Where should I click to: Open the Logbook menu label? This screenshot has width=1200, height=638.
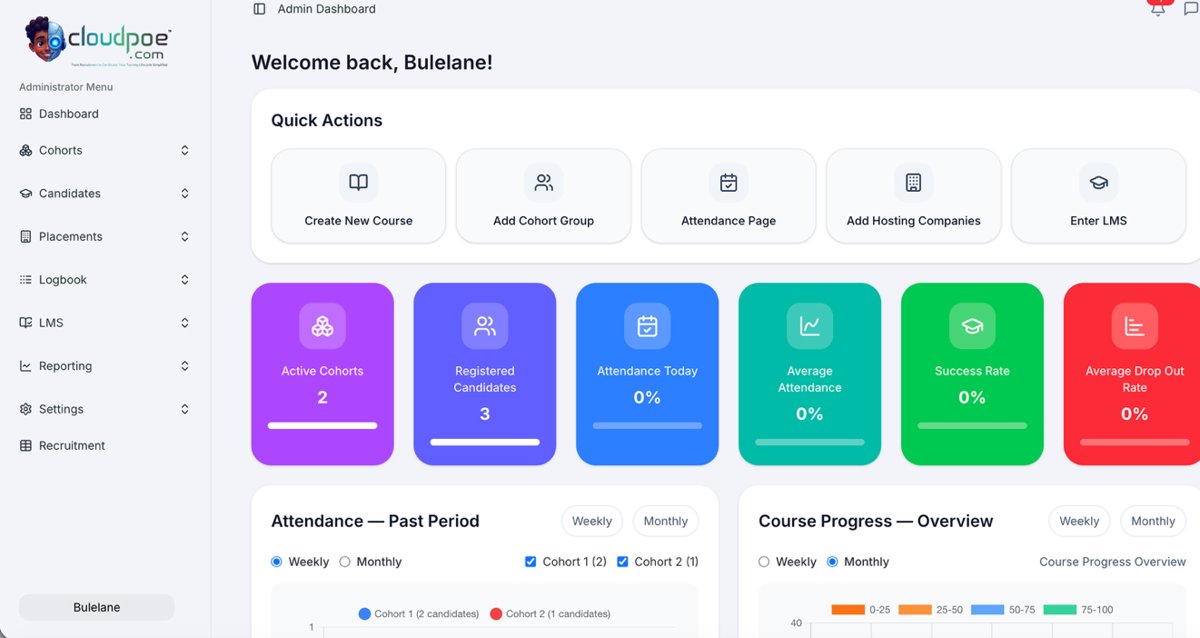[x=63, y=280]
